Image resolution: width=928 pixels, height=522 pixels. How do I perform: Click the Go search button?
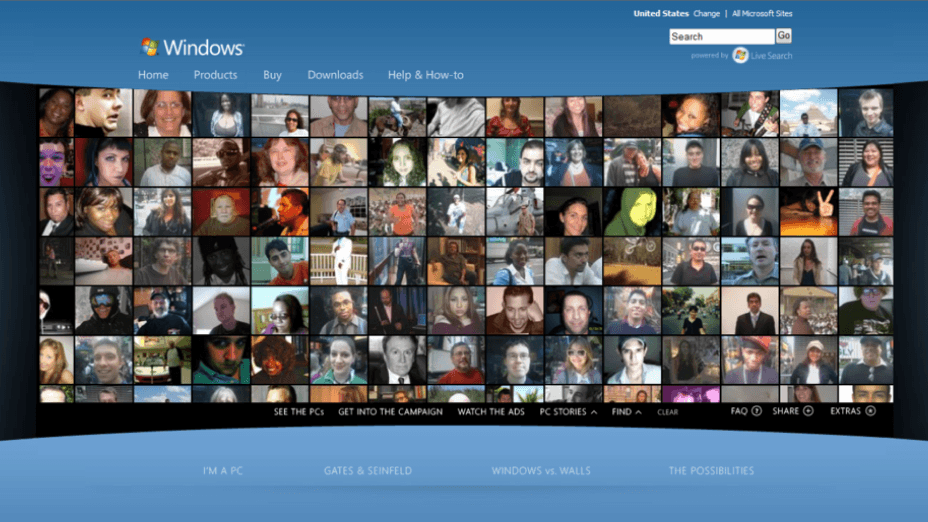[x=784, y=36]
